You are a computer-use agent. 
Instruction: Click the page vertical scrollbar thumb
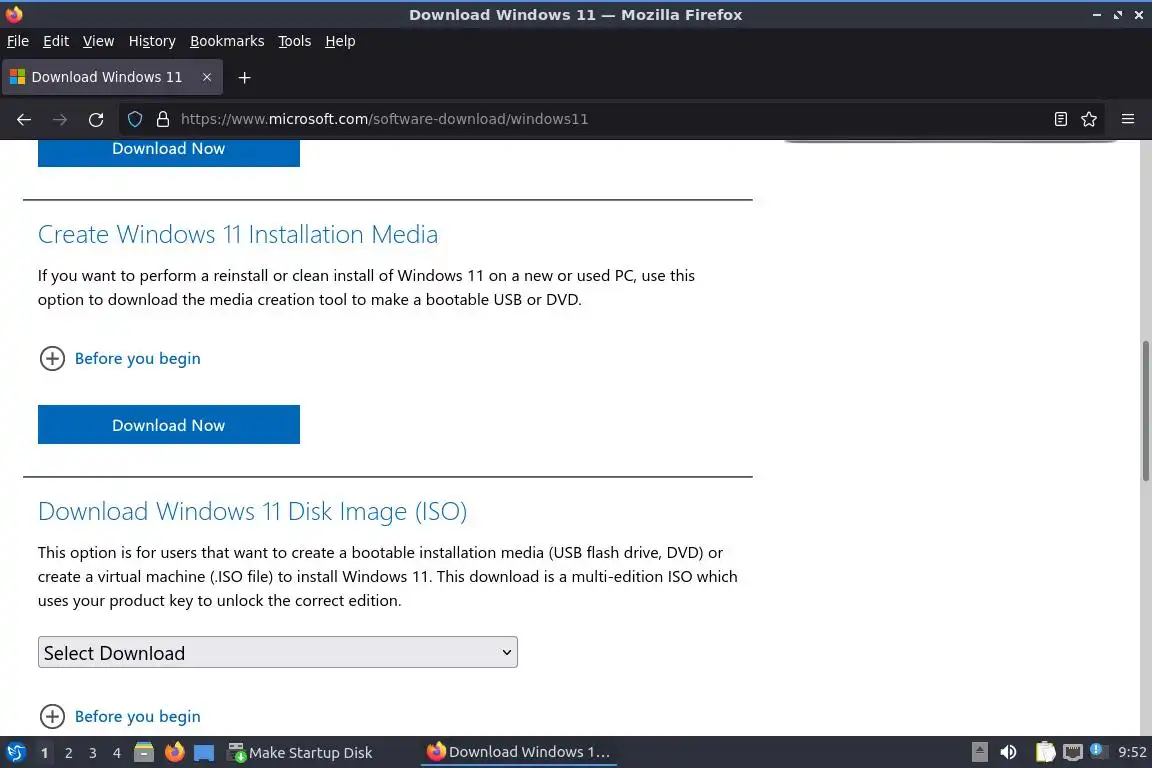1145,411
